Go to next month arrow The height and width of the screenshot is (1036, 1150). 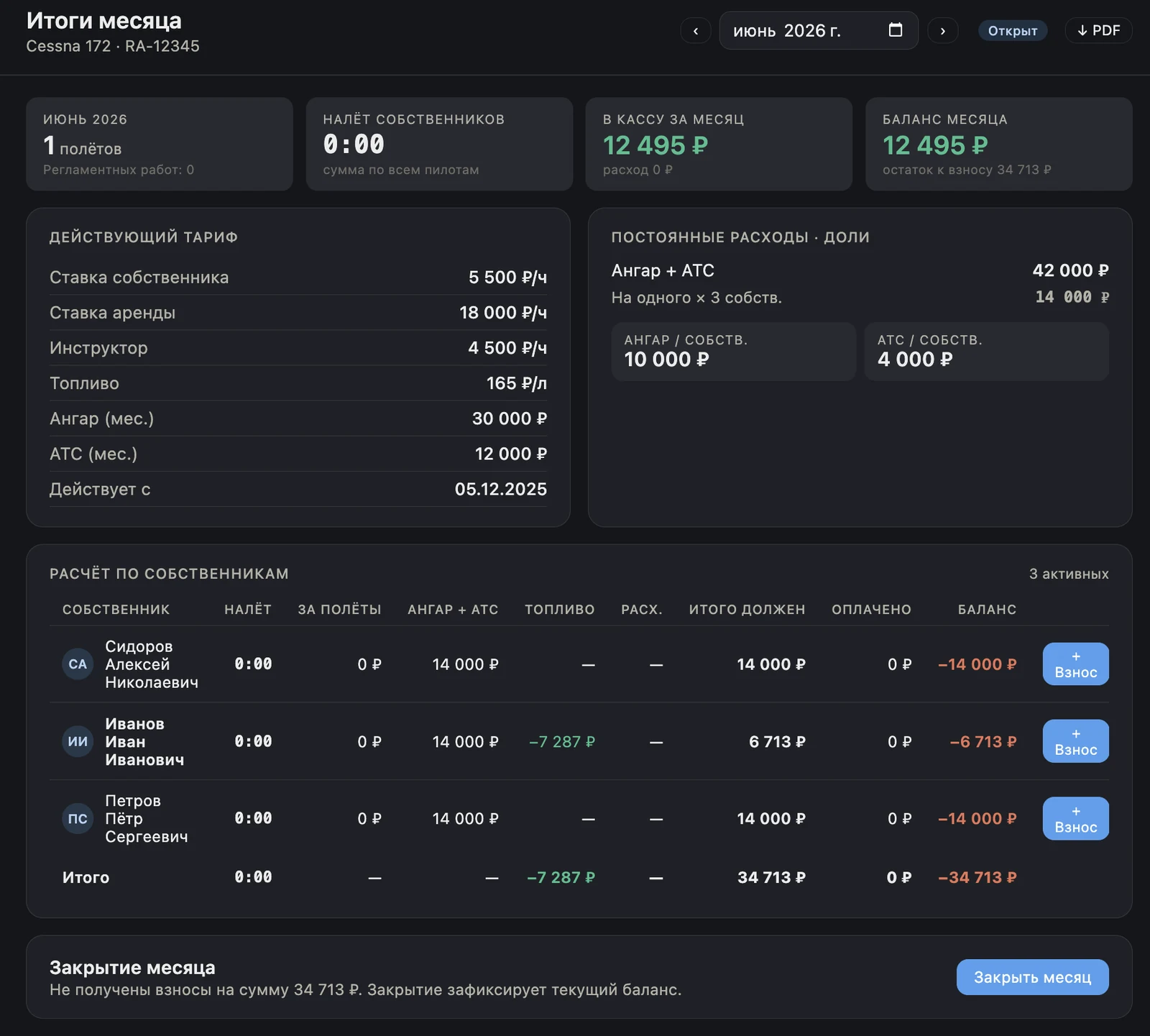coord(942,31)
